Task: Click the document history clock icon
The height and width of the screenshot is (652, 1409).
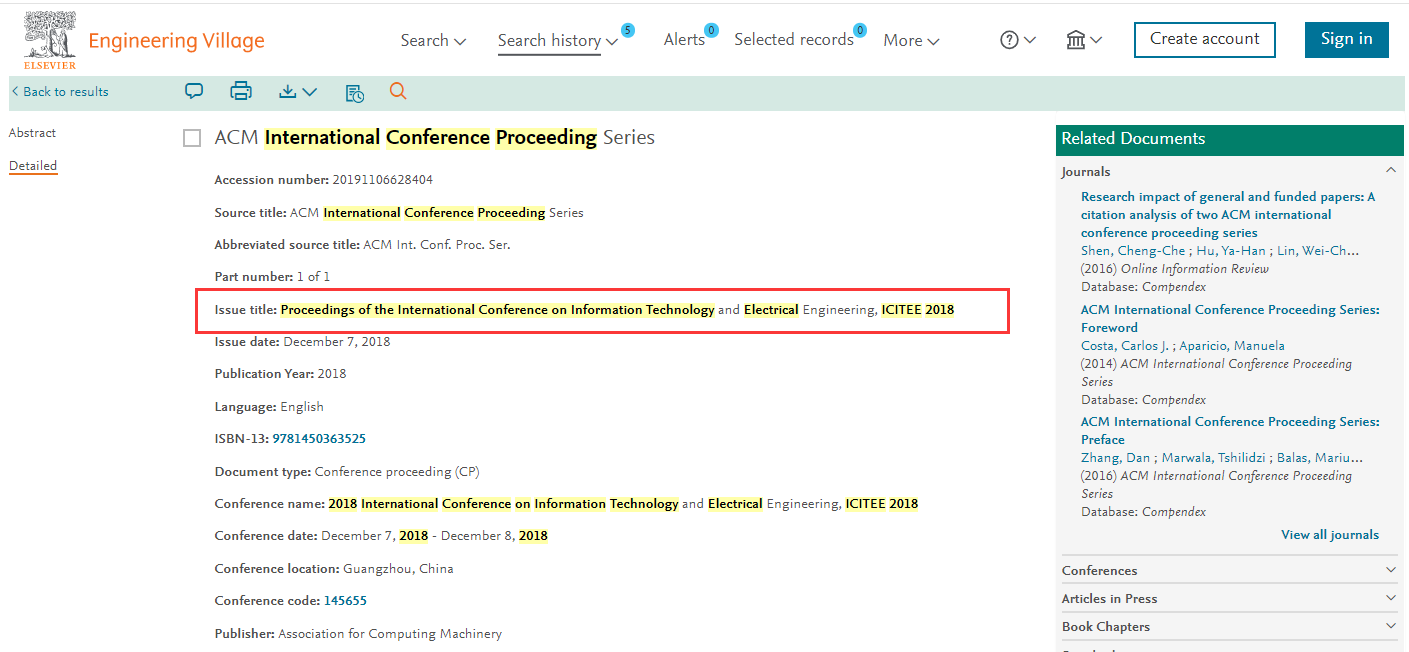Action: (355, 93)
